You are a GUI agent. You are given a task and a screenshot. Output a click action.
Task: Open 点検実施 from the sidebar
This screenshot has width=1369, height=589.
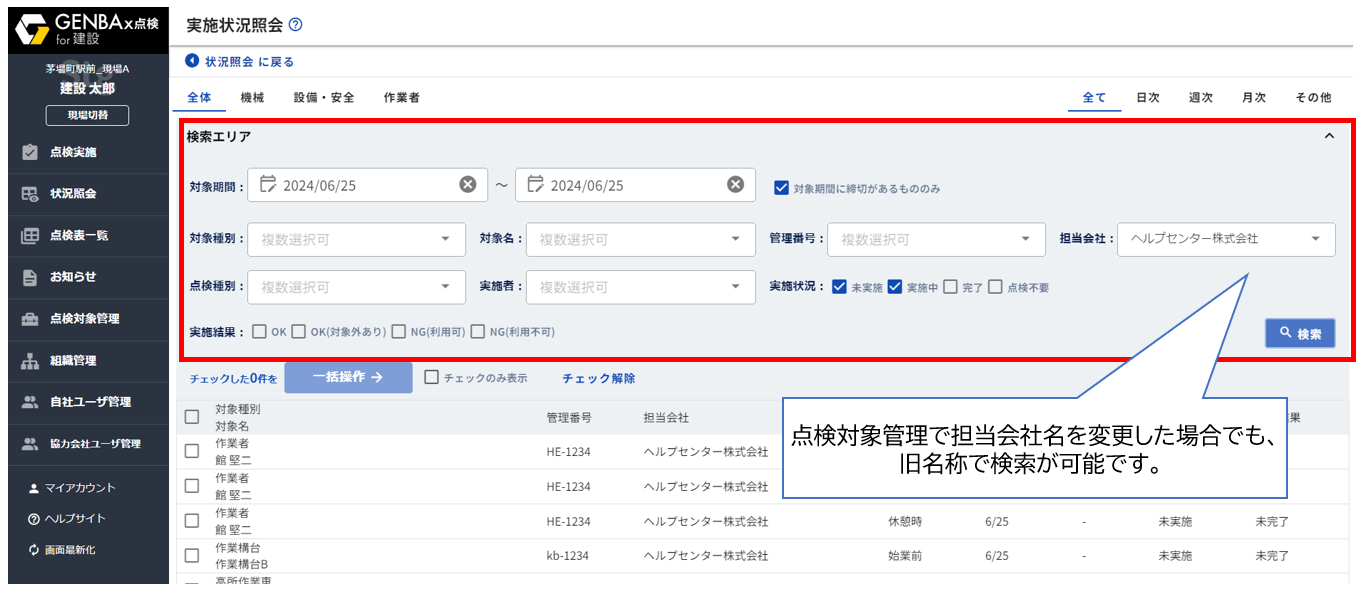(73, 152)
